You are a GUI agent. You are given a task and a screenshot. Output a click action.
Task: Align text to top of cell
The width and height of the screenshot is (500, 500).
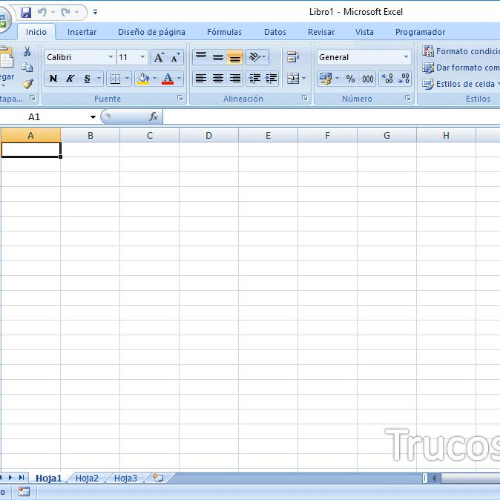click(201, 57)
